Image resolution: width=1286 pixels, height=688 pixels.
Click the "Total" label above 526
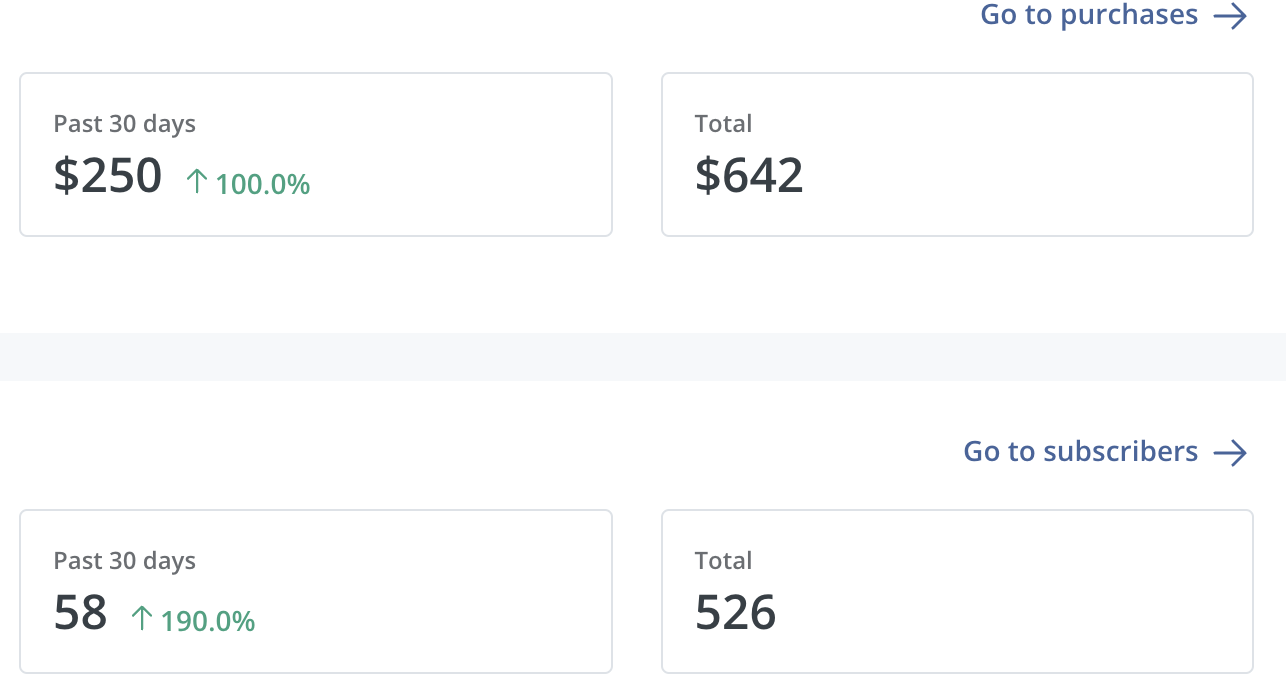pyautogui.click(x=723, y=561)
